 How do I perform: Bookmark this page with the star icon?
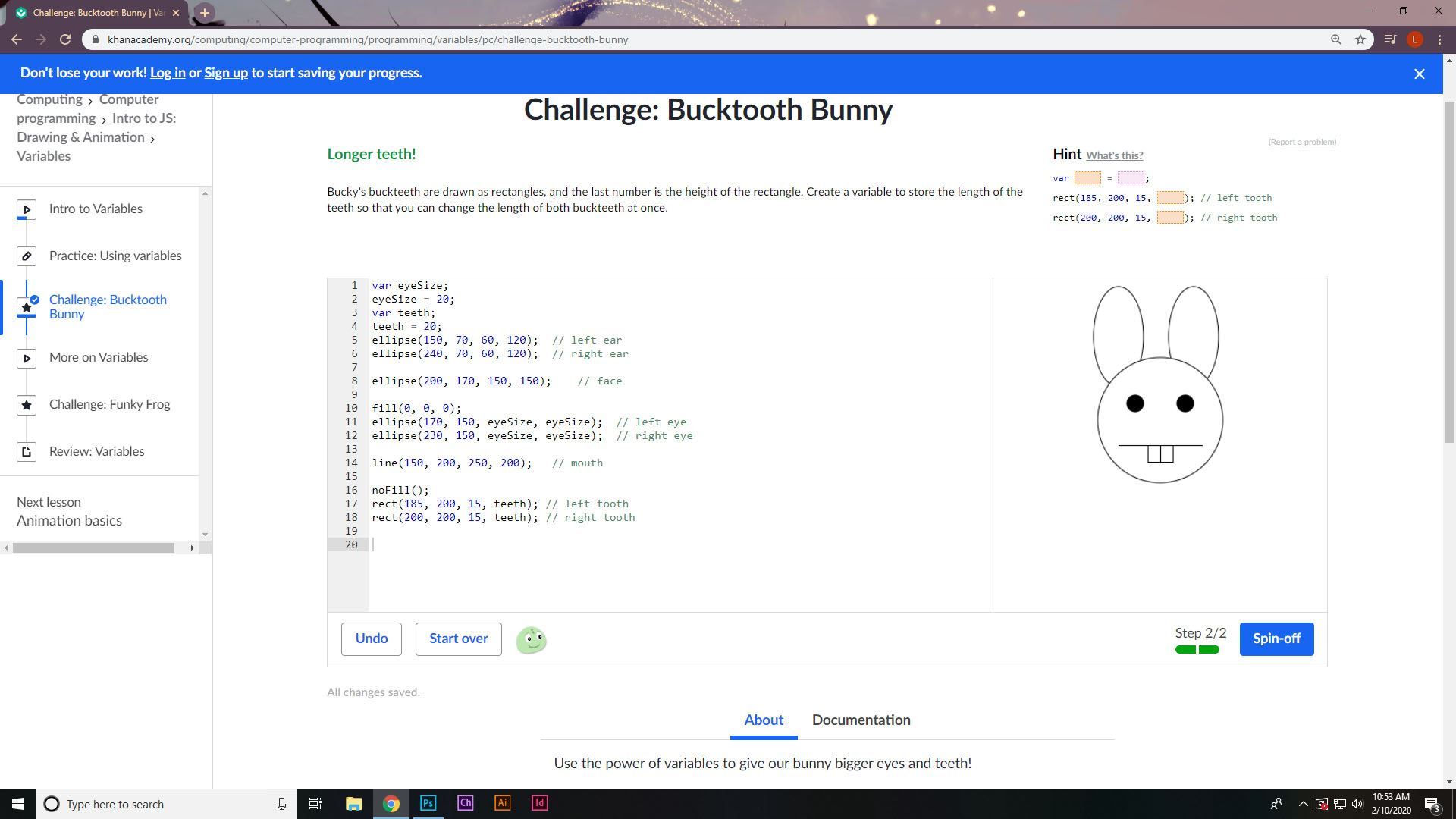[x=1360, y=39]
